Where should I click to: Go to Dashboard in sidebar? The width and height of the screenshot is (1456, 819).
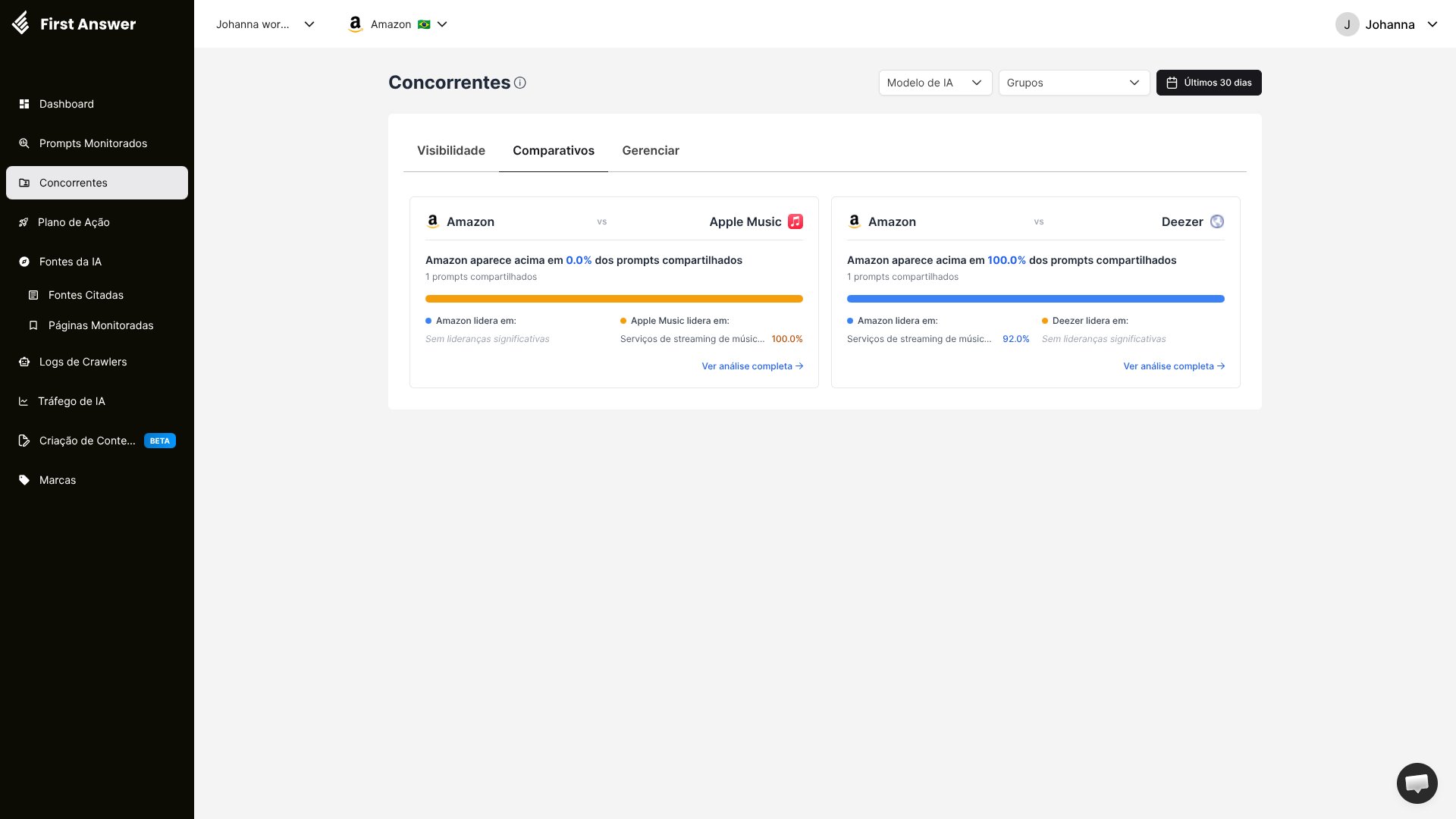97,104
